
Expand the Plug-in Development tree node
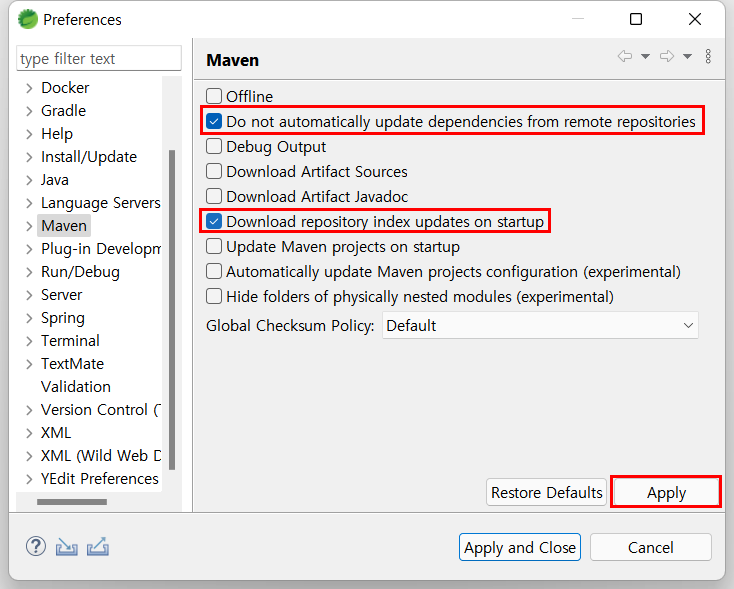(x=29, y=249)
